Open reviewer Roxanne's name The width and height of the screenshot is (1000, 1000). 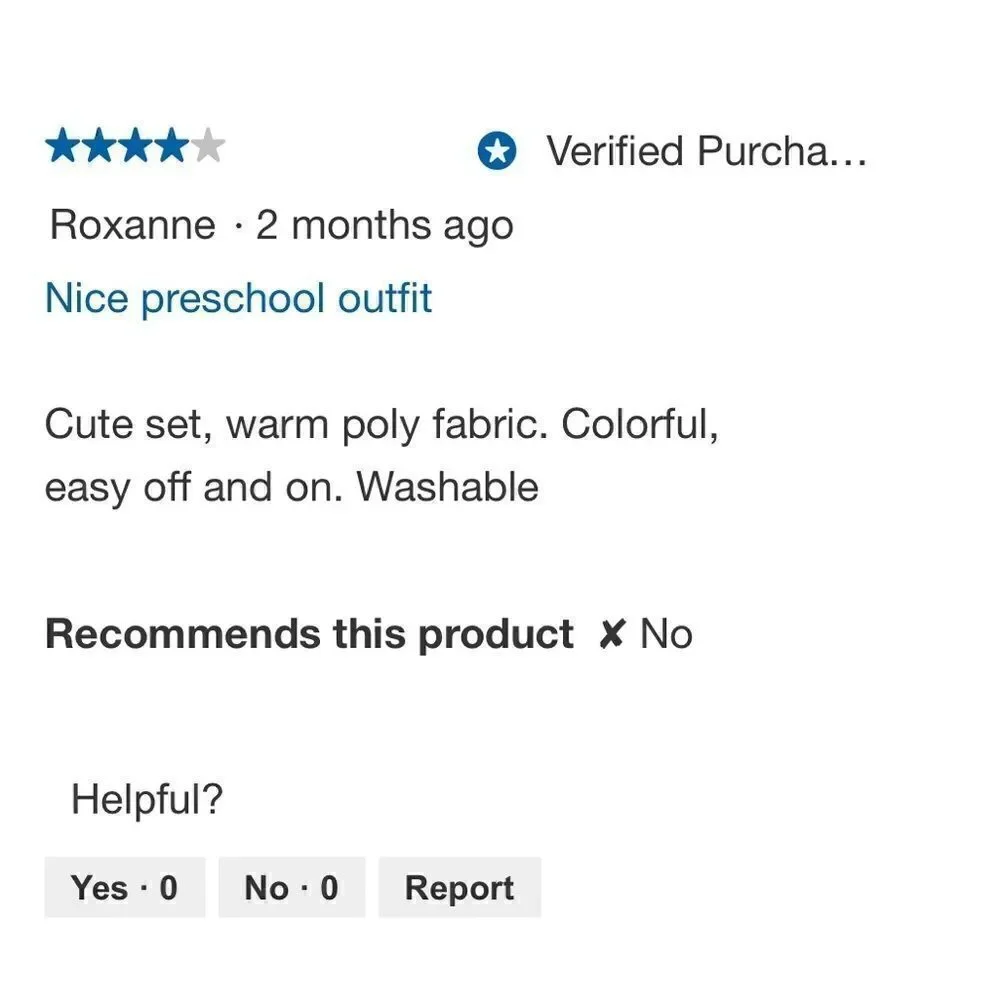[x=133, y=225]
